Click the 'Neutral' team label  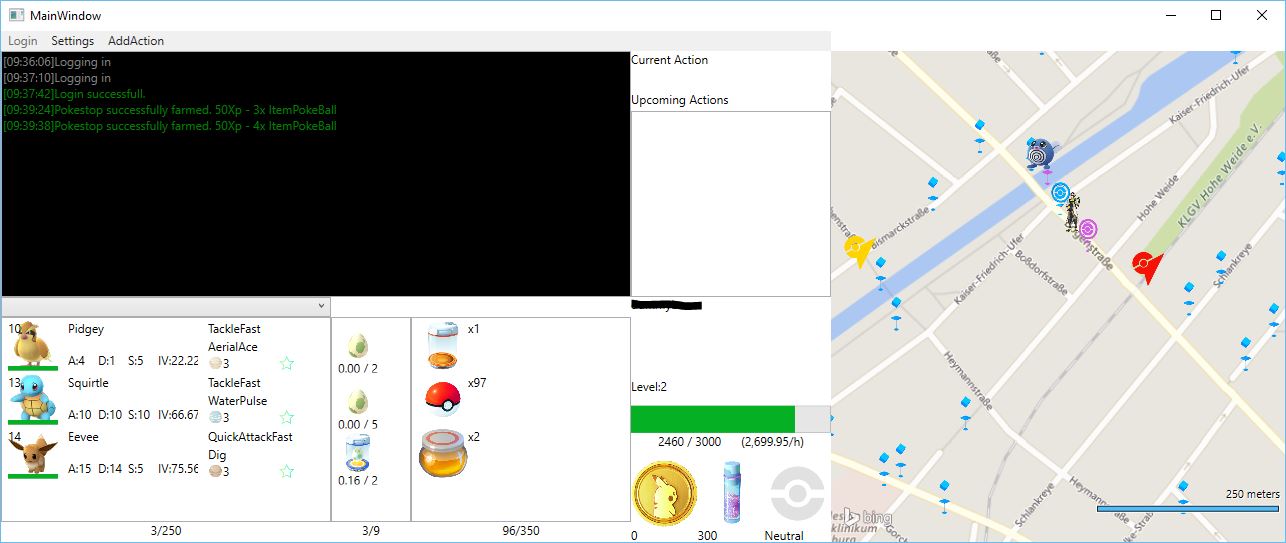pos(784,536)
